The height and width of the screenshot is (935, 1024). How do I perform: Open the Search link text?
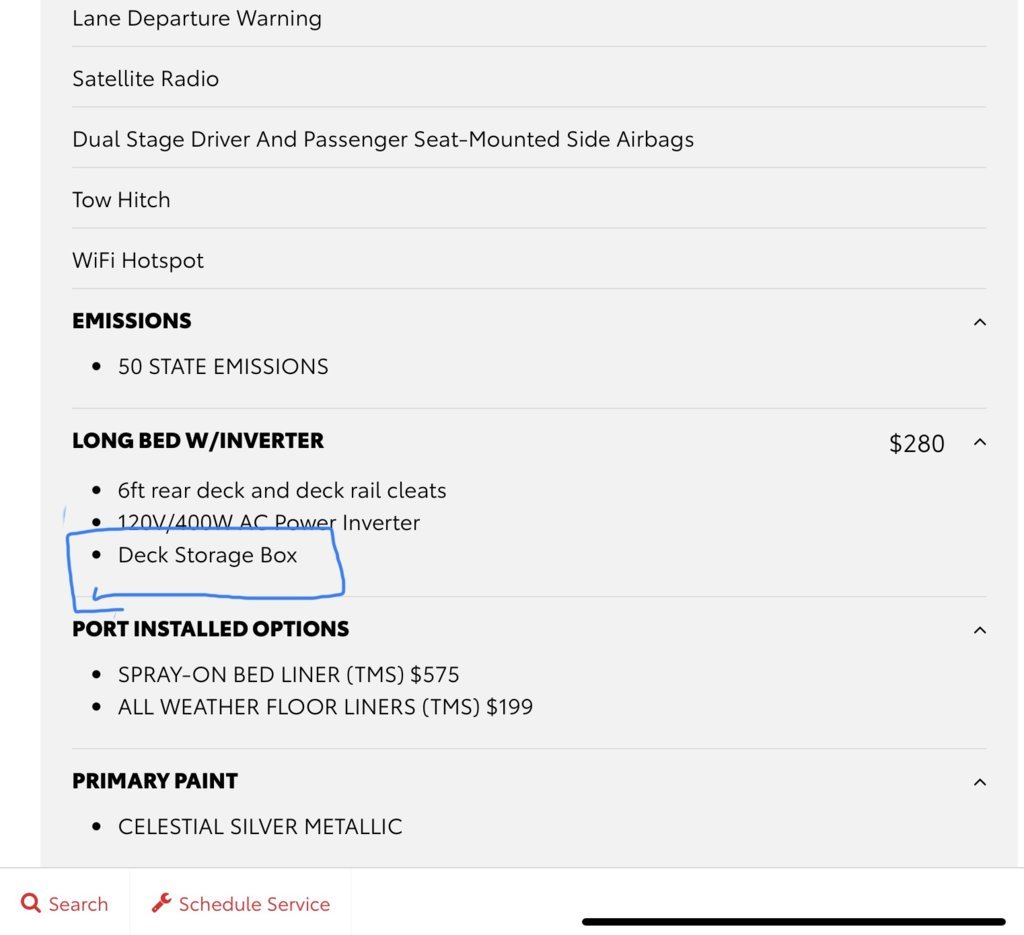pos(78,904)
